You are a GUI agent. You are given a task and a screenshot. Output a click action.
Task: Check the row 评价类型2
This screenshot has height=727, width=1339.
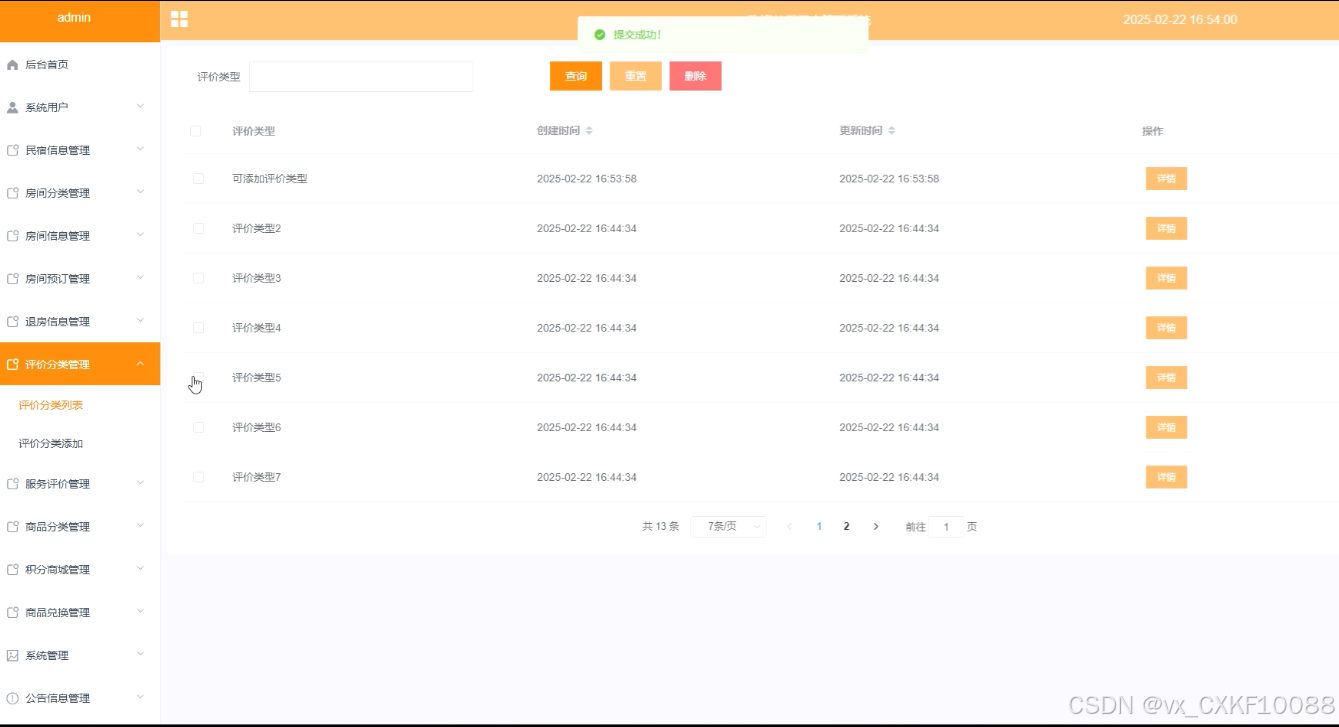coord(198,228)
